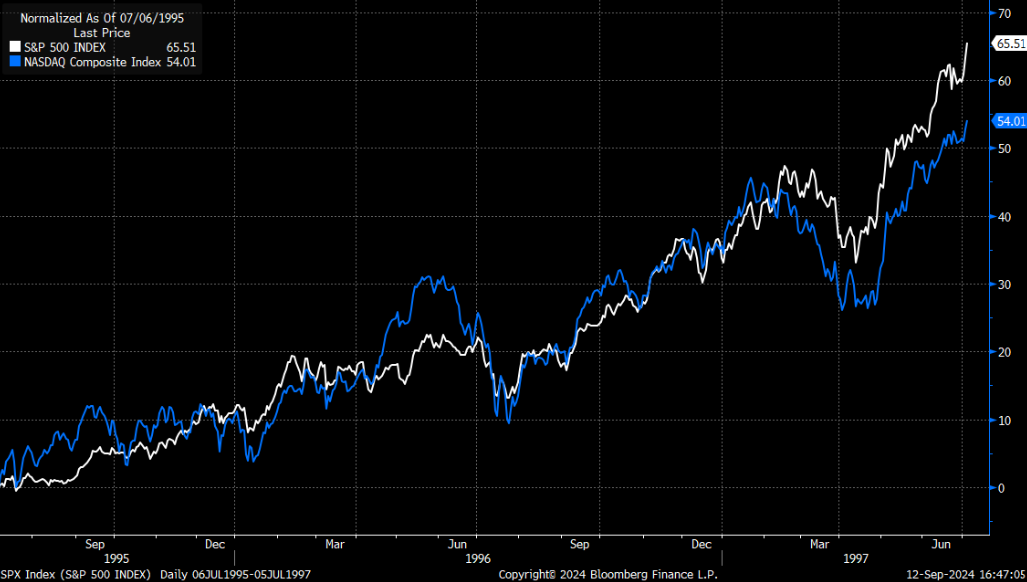Image resolution: width=1027 pixels, height=582 pixels.
Task: Click the Copyright 2024 Bloomberg Finance L.P. text
Action: point(608,574)
